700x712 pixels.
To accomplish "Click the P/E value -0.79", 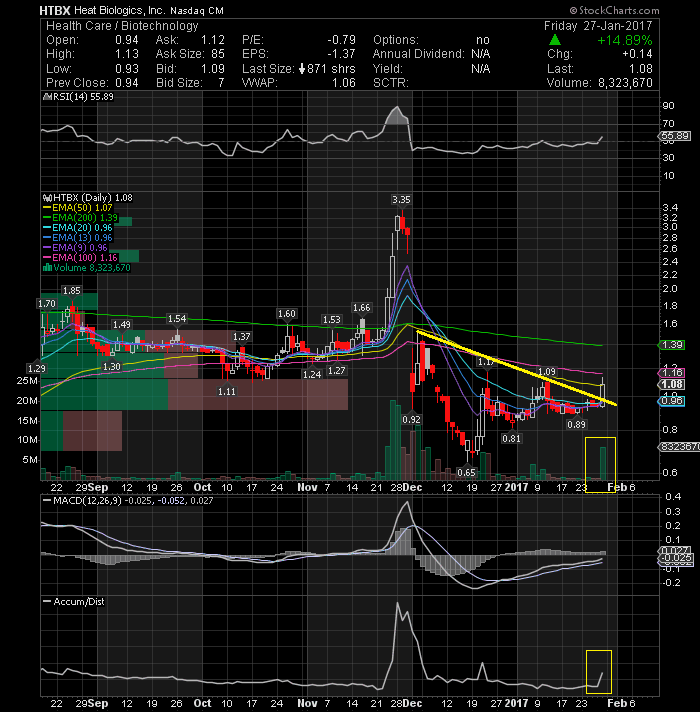I will tap(341, 40).
